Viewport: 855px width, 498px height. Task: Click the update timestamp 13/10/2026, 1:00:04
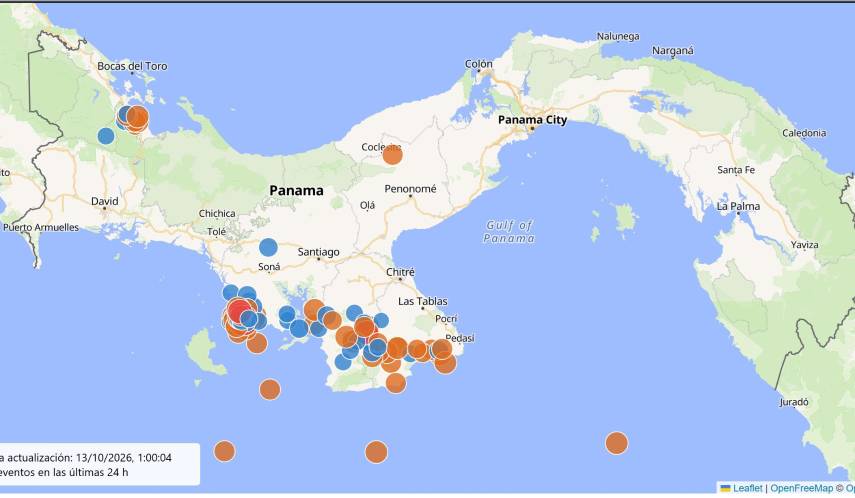(124, 458)
